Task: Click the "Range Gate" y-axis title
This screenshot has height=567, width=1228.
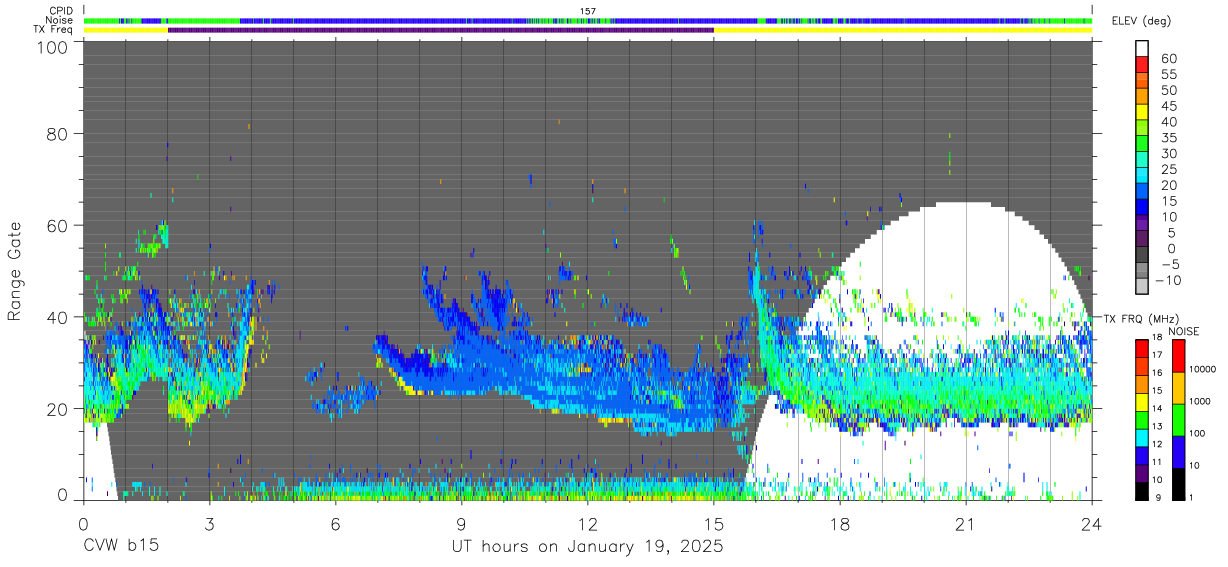Action: pyautogui.click(x=15, y=272)
